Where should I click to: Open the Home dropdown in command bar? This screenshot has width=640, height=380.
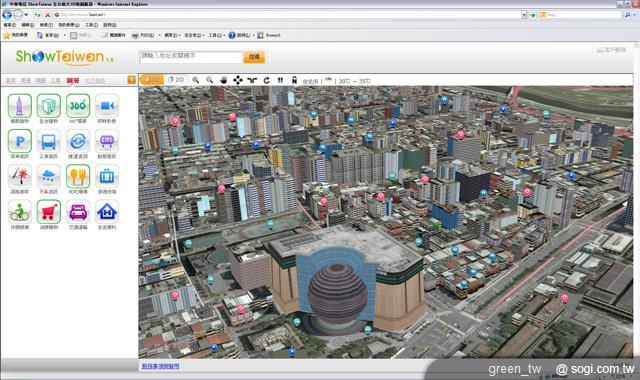tap(64, 36)
